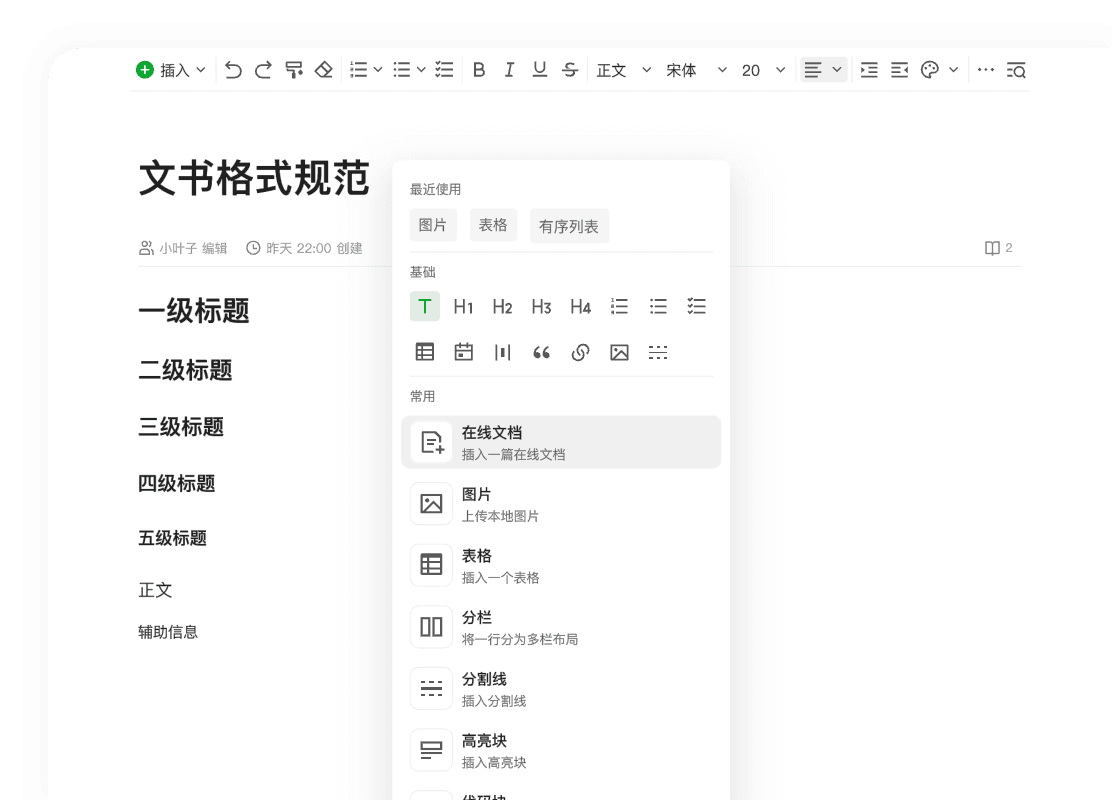Toggle bold formatting
Image resolution: width=1112 pixels, height=800 pixels.
pyautogui.click(x=479, y=70)
